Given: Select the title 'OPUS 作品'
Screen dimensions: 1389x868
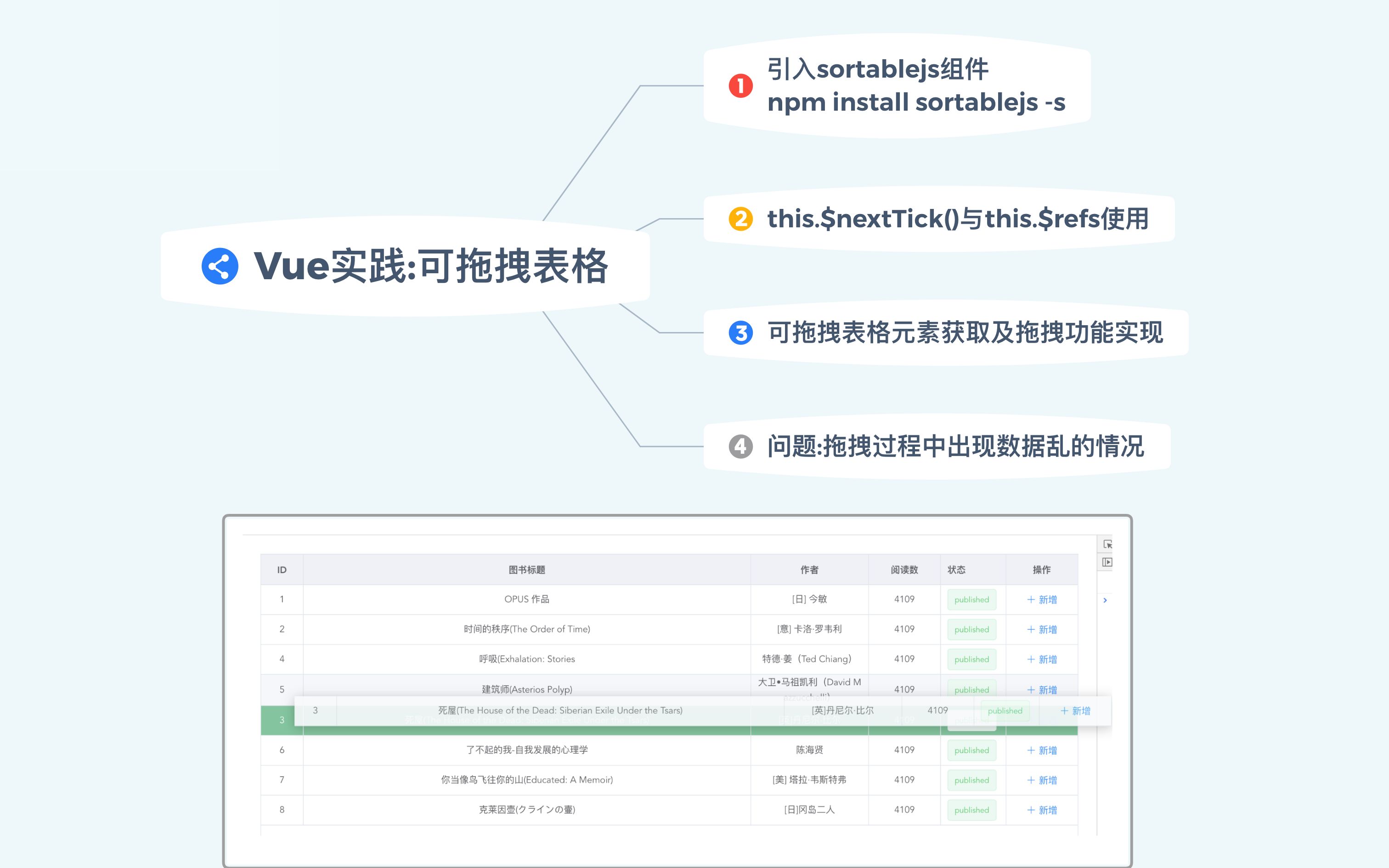Looking at the screenshot, I should click(x=527, y=599).
